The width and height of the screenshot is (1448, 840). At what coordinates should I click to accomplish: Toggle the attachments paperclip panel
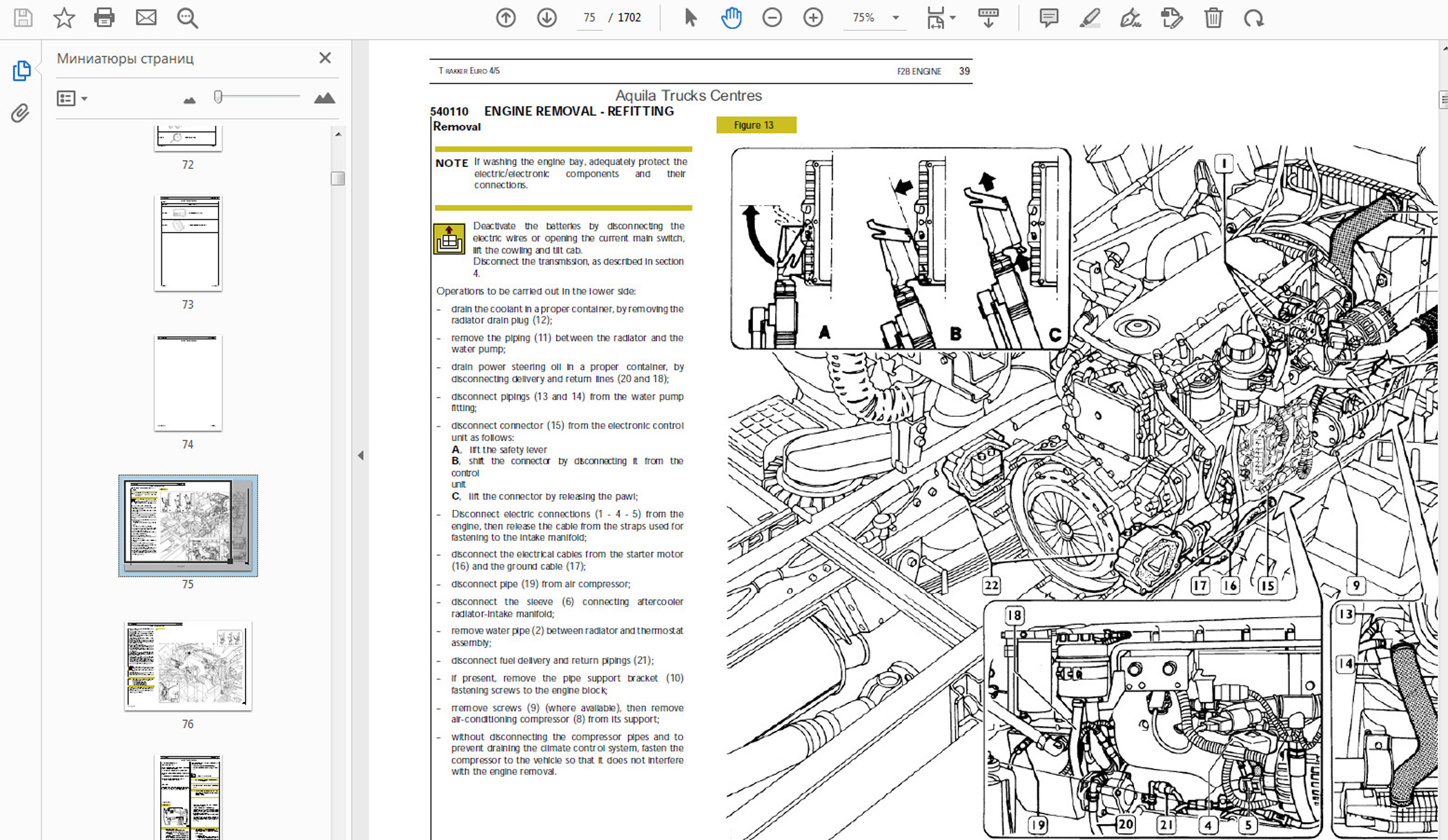20,113
